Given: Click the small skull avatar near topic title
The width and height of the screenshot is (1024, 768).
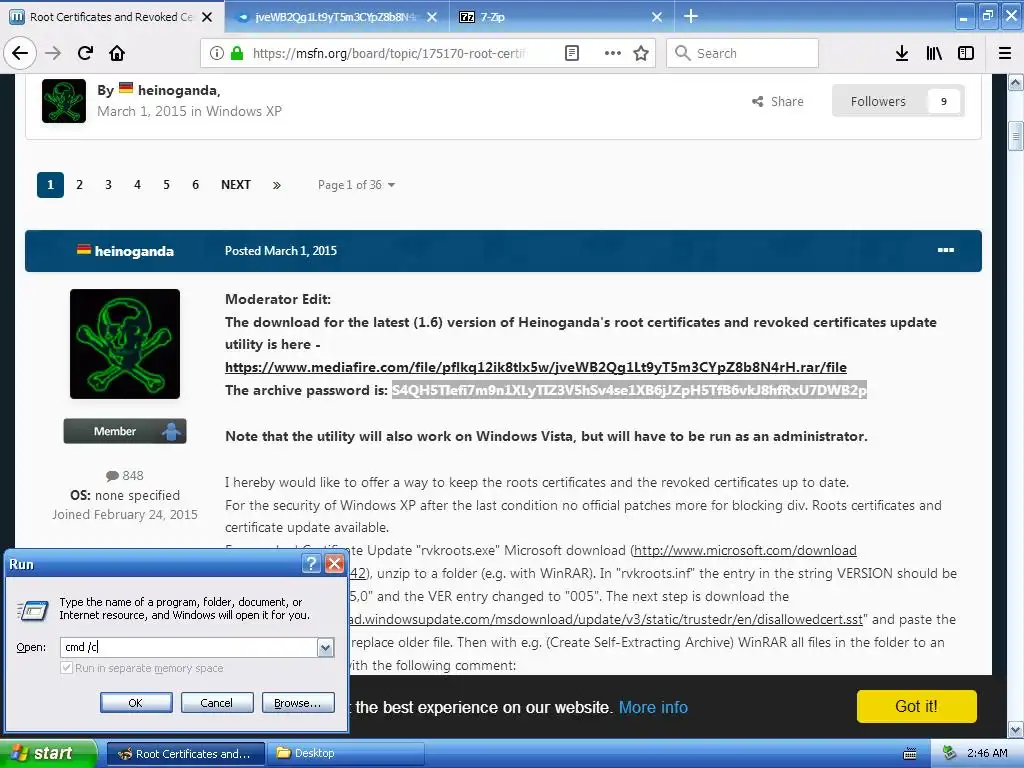Looking at the screenshot, I should (64, 101).
